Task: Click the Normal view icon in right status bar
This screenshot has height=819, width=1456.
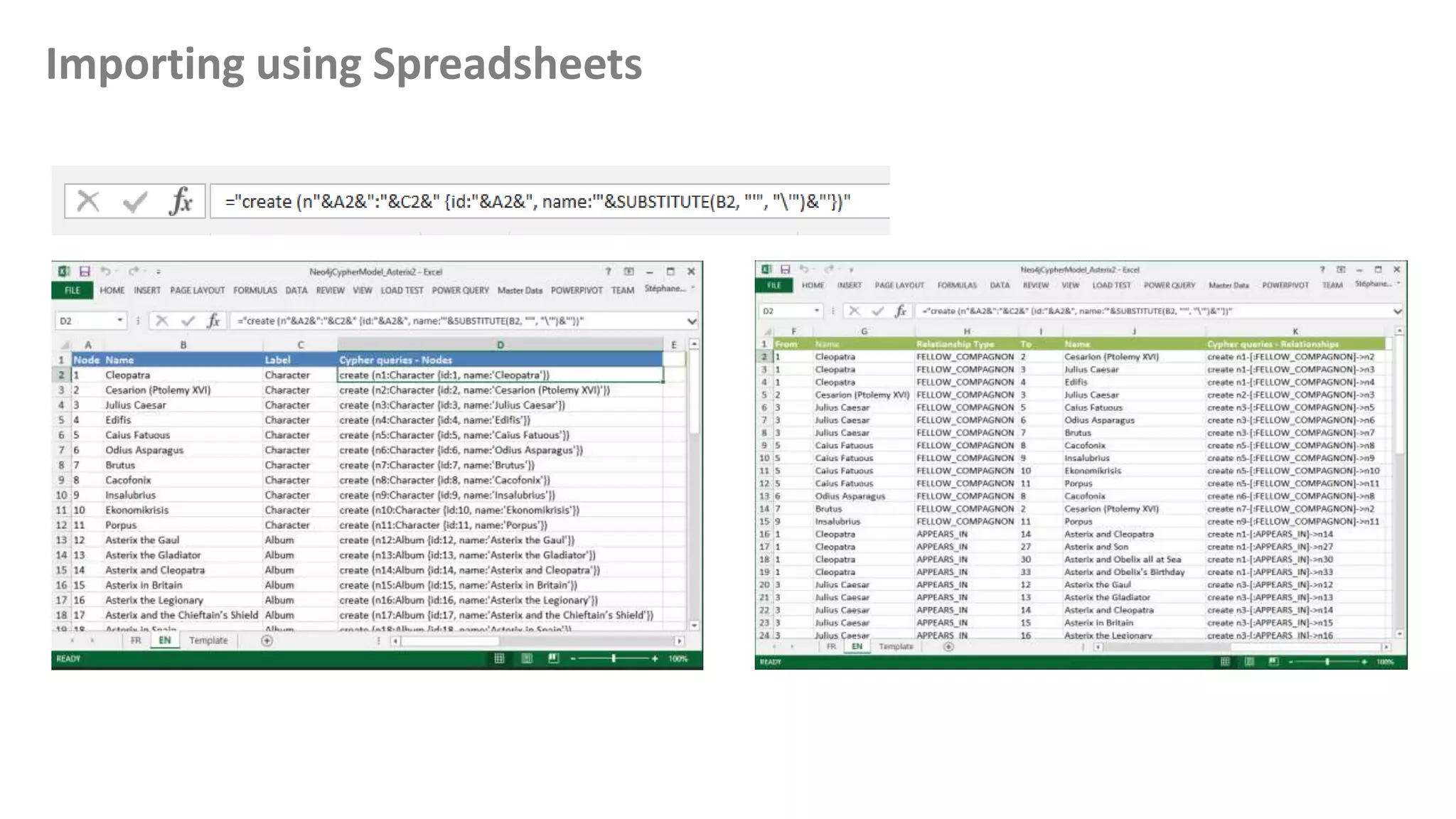Action: tap(1224, 662)
